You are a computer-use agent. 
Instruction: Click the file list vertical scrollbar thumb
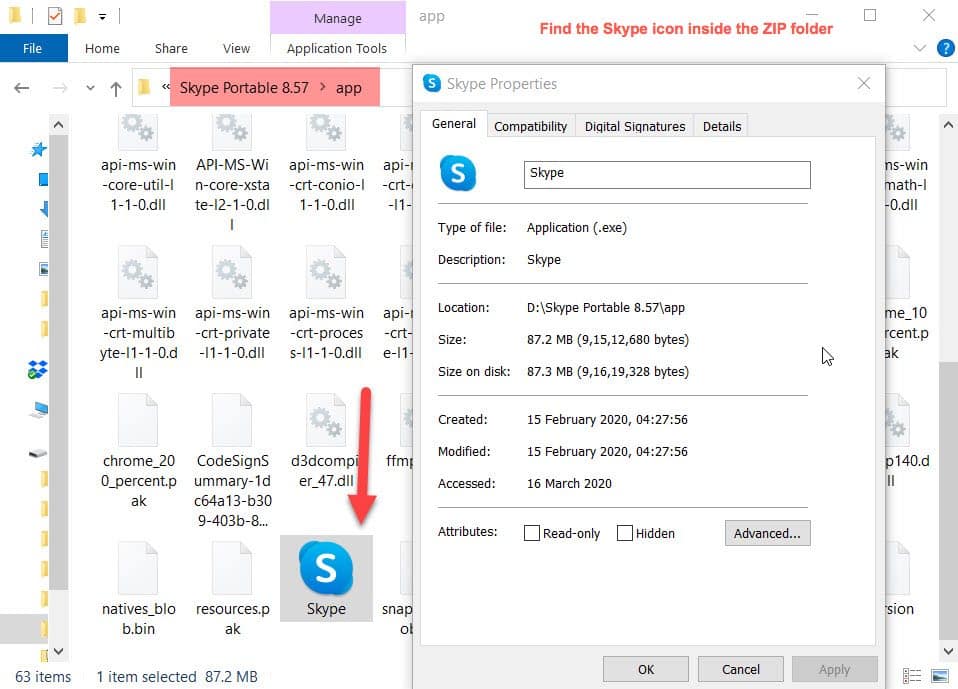(x=948, y=501)
